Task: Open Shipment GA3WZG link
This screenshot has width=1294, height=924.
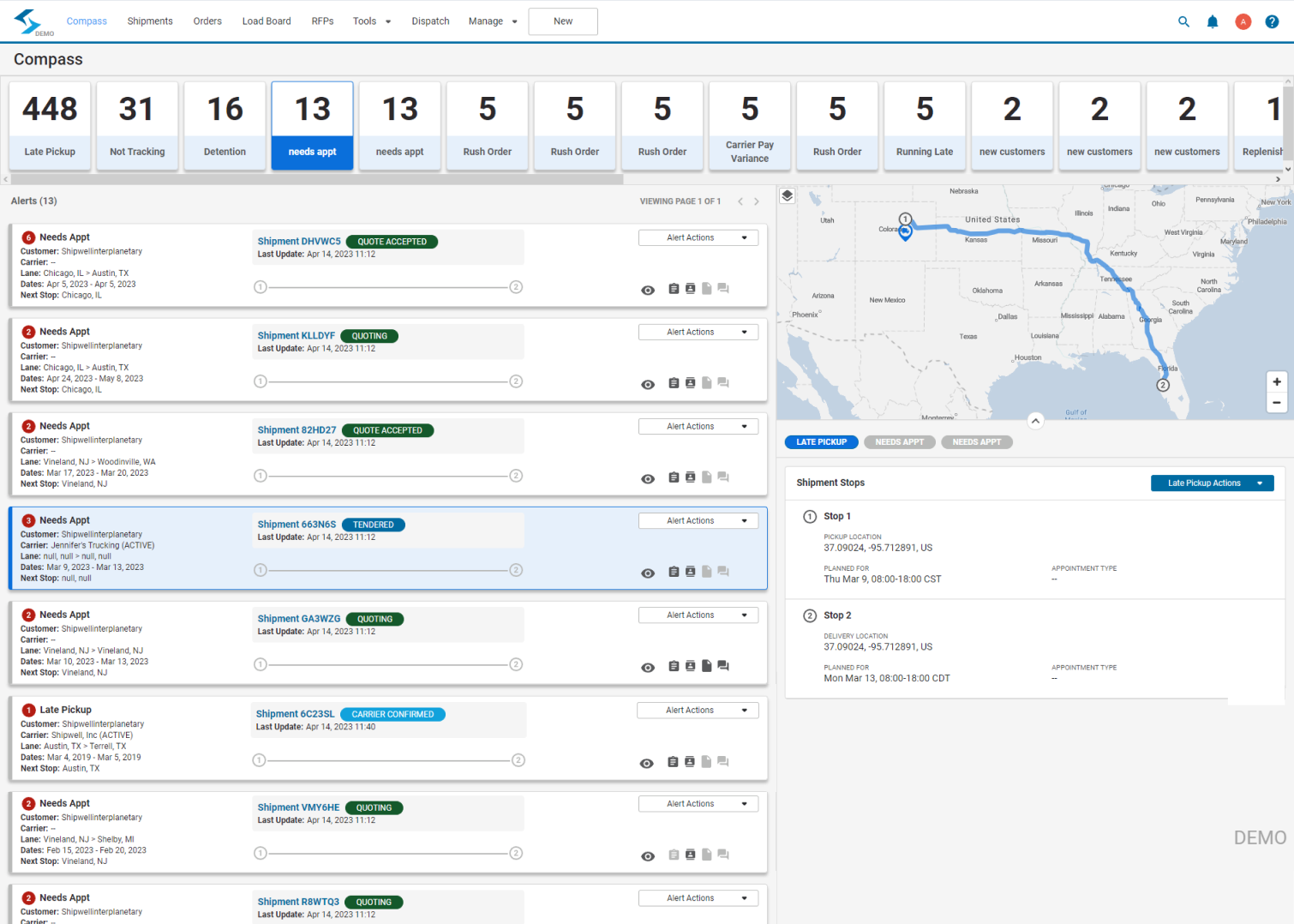Action: (298, 618)
